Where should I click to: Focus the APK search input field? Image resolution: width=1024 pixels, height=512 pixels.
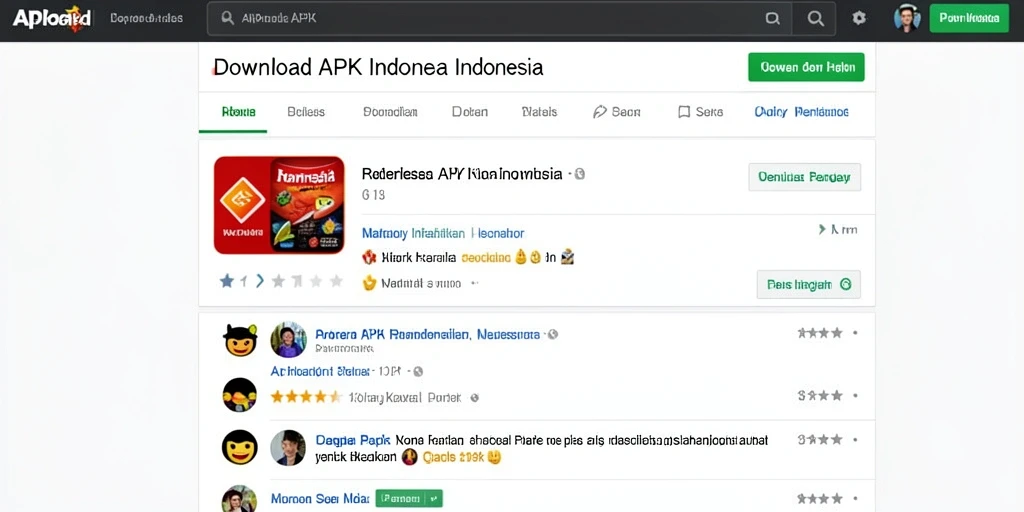click(499, 18)
